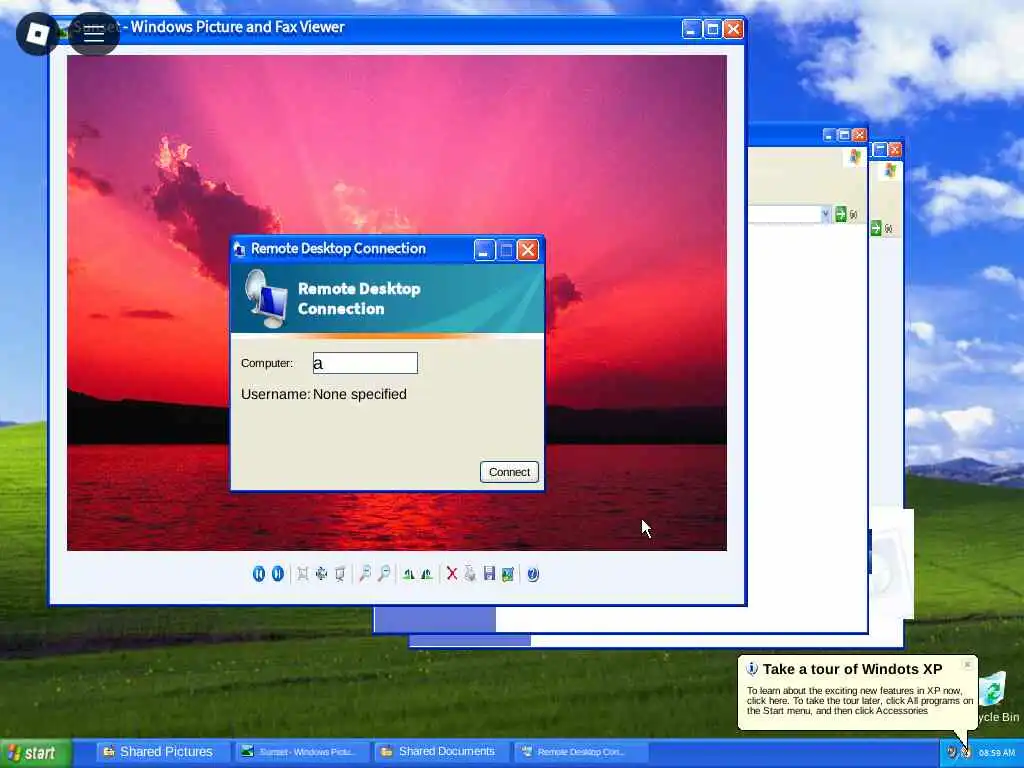Click the taskbar clock showing 08:59 AM
1024x768 pixels.
[997, 753]
